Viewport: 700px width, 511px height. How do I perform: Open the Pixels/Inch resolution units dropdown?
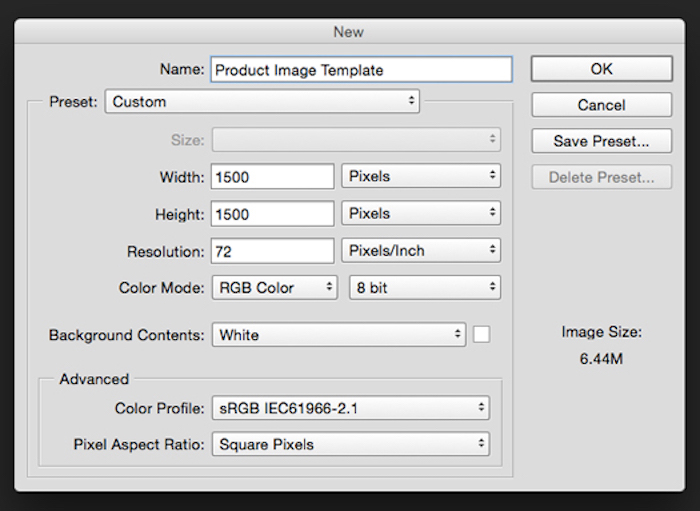pos(421,251)
